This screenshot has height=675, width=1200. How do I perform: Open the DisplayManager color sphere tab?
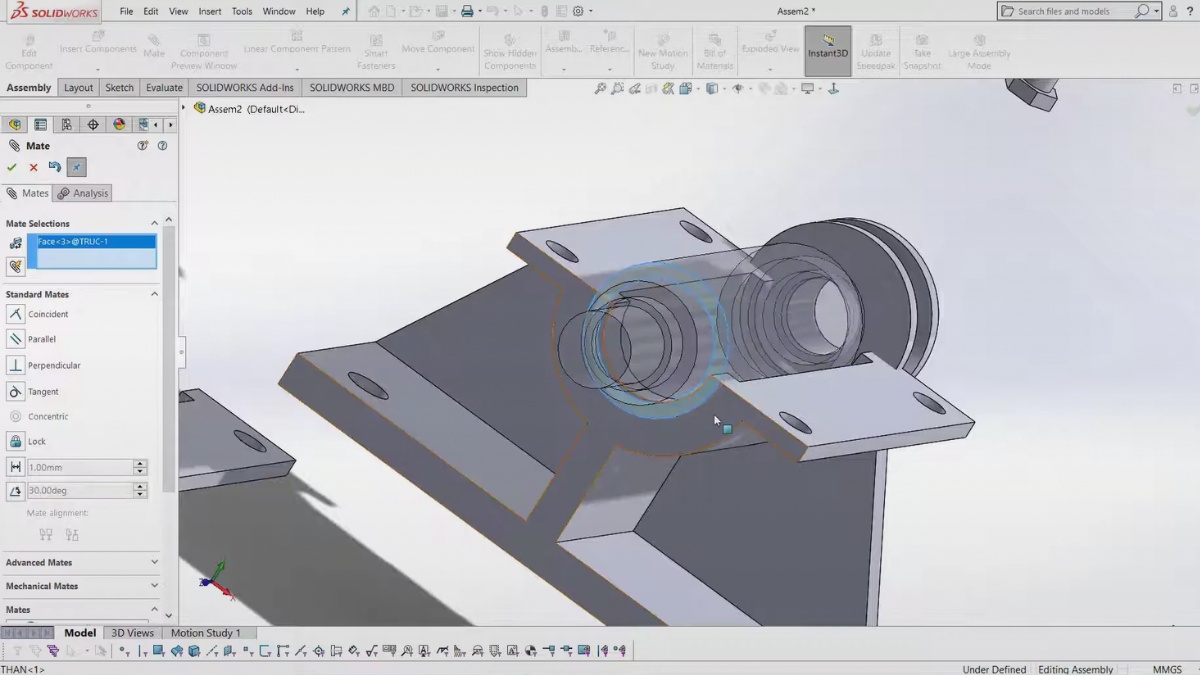click(x=119, y=125)
